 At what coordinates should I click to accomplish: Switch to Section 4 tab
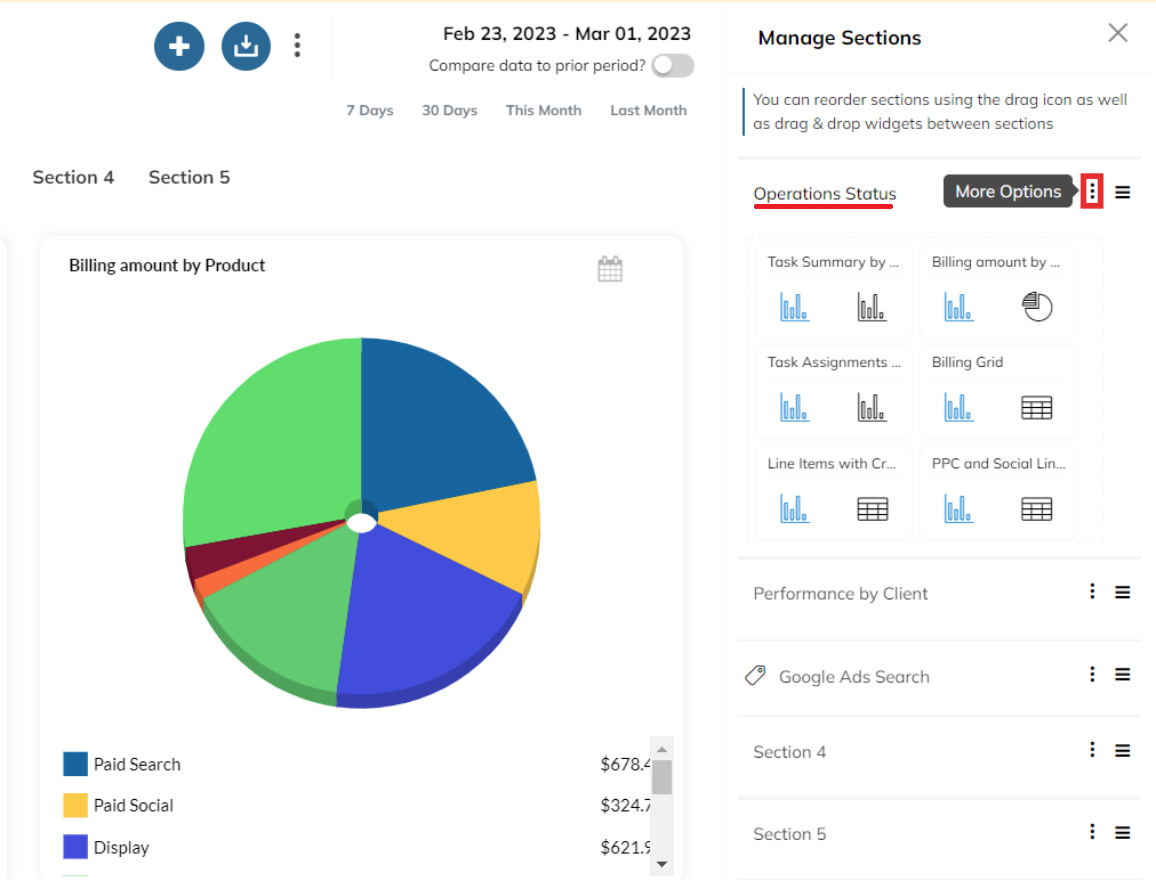[73, 178]
